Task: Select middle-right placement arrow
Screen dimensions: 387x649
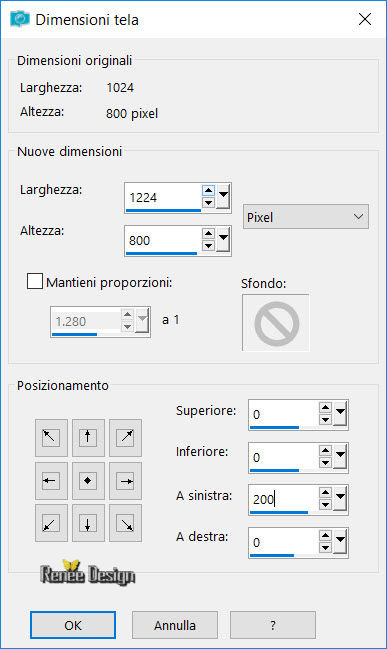Action: 125,481
